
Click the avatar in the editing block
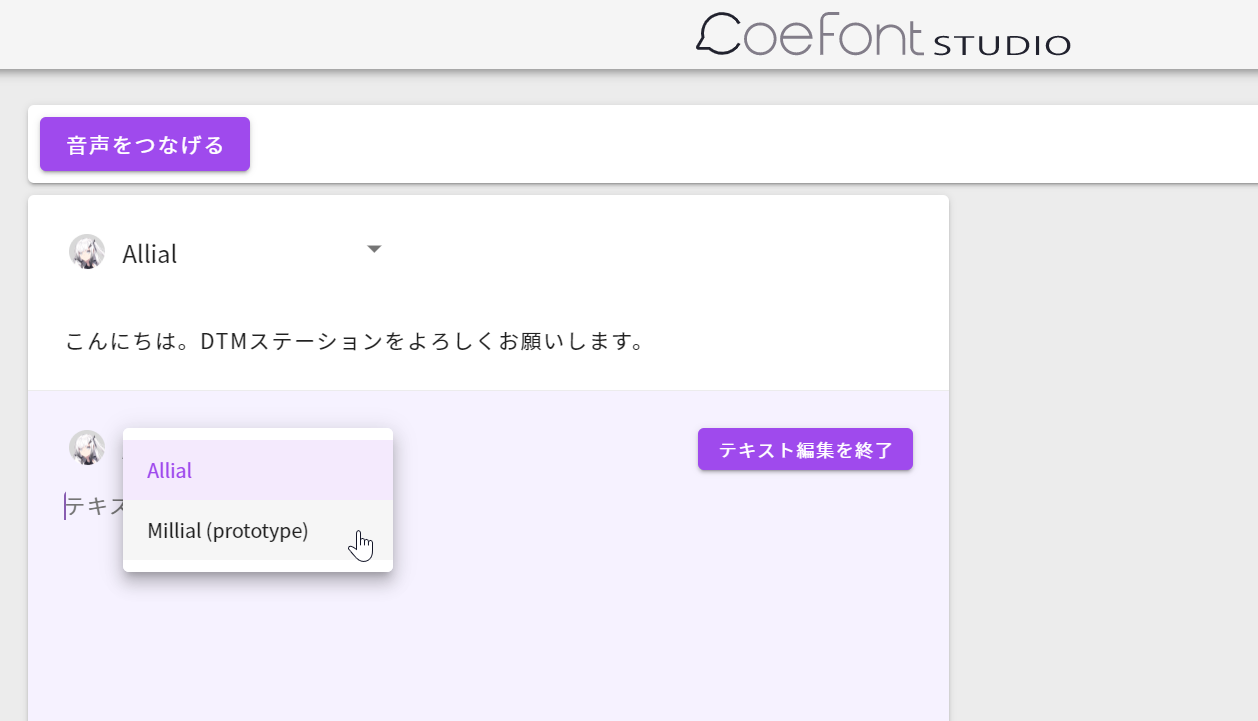pyautogui.click(x=87, y=448)
